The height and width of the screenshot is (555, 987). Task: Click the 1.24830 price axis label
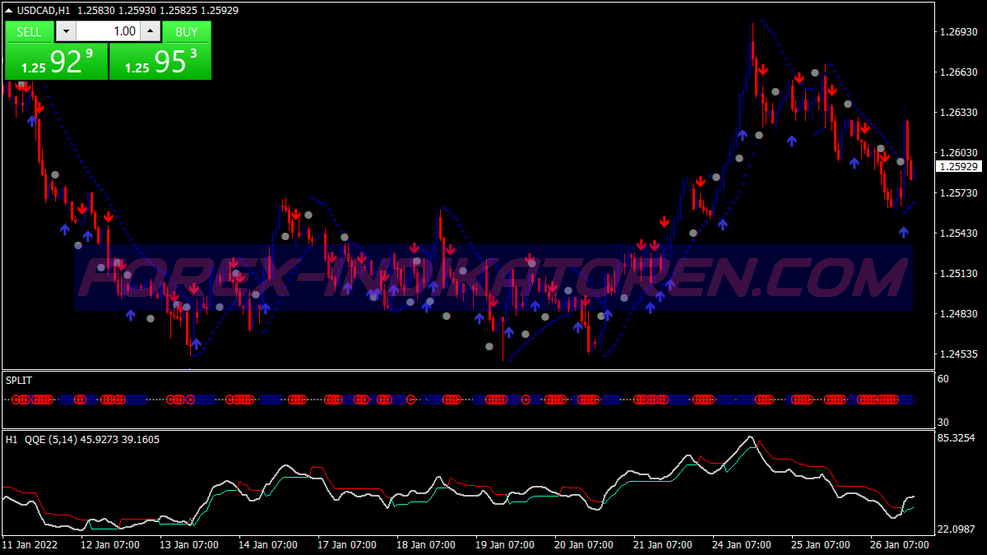pyautogui.click(x=958, y=313)
